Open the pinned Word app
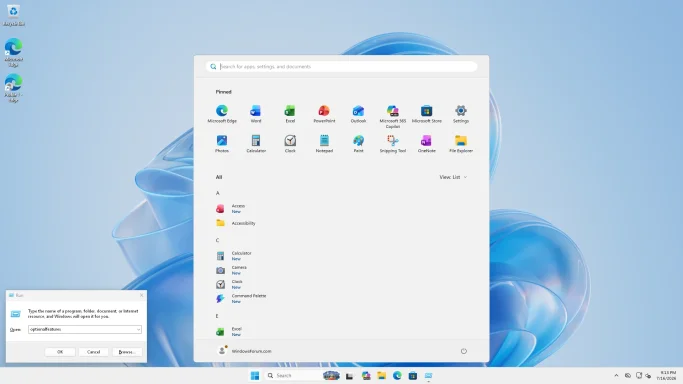This screenshot has width=683, height=384. tap(256, 114)
